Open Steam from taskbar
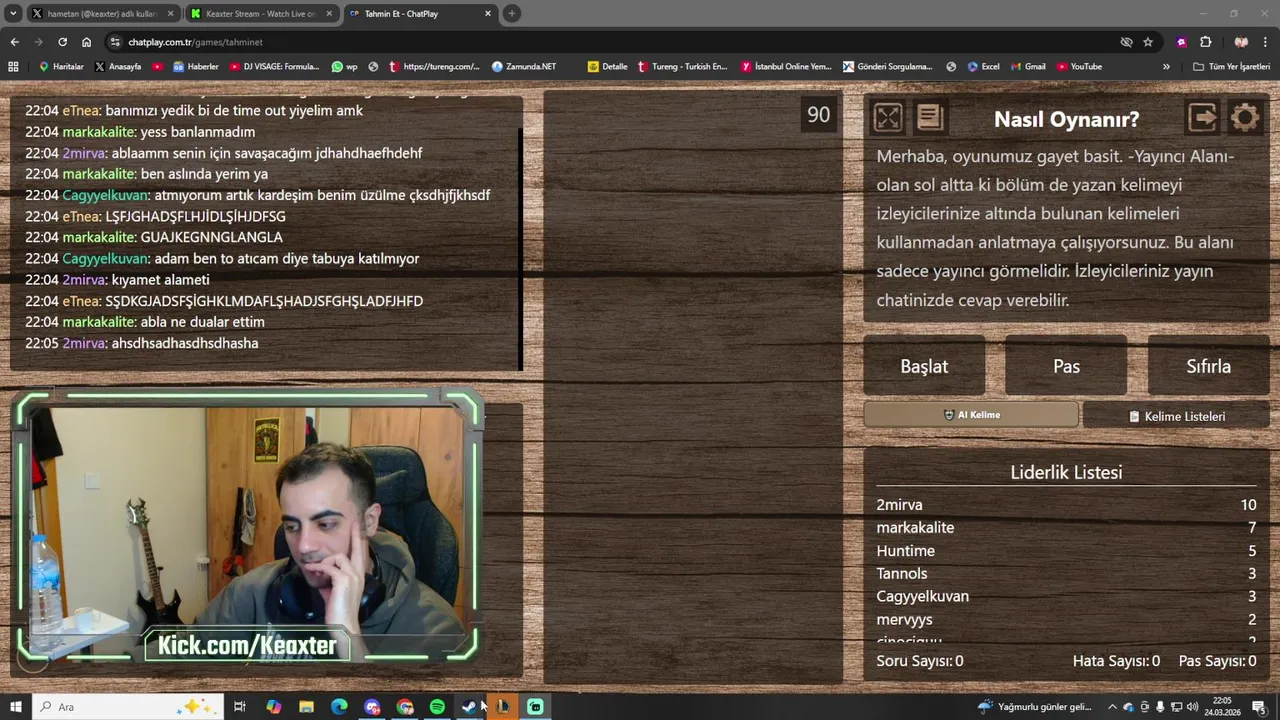The width and height of the screenshot is (1280, 720). click(469, 707)
